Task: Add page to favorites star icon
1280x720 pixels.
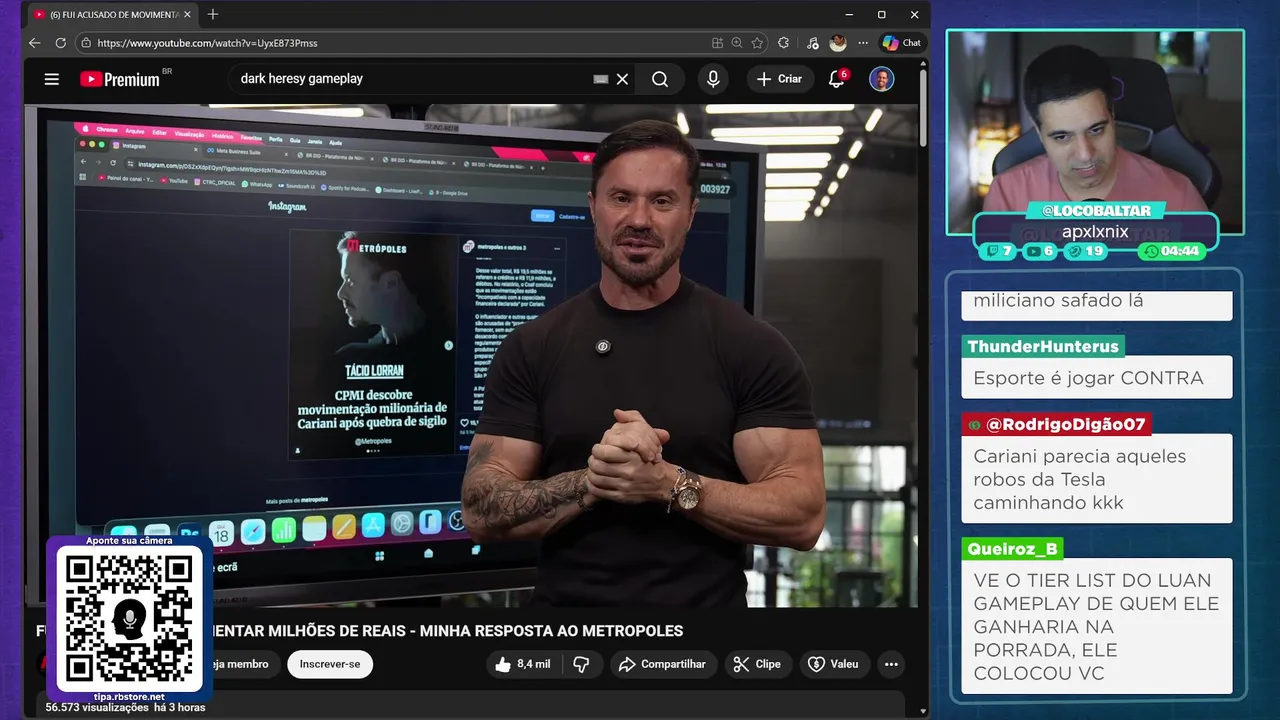Action: [x=757, y=43]
